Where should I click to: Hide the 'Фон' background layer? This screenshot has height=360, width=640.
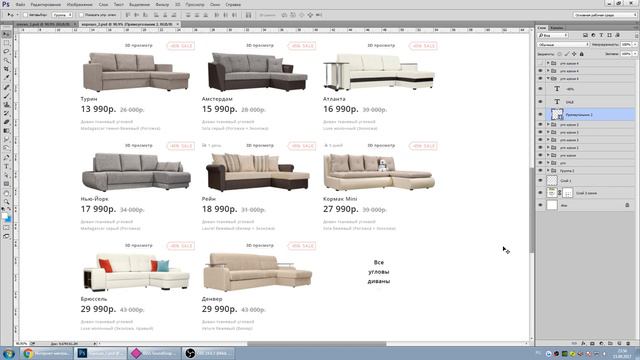coord(540,205)
